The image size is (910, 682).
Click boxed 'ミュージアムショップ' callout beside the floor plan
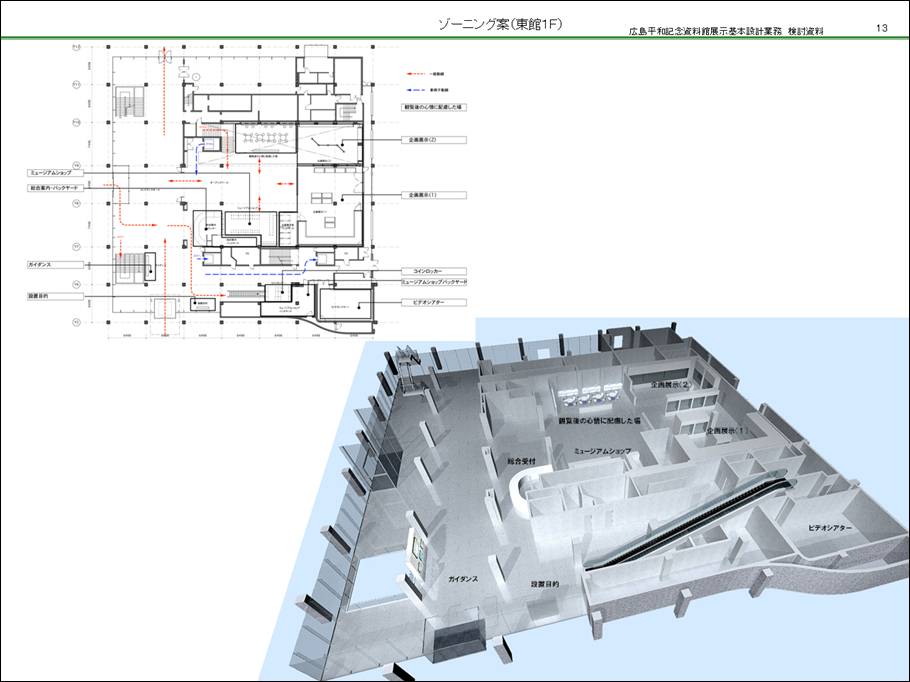(56, 173)
